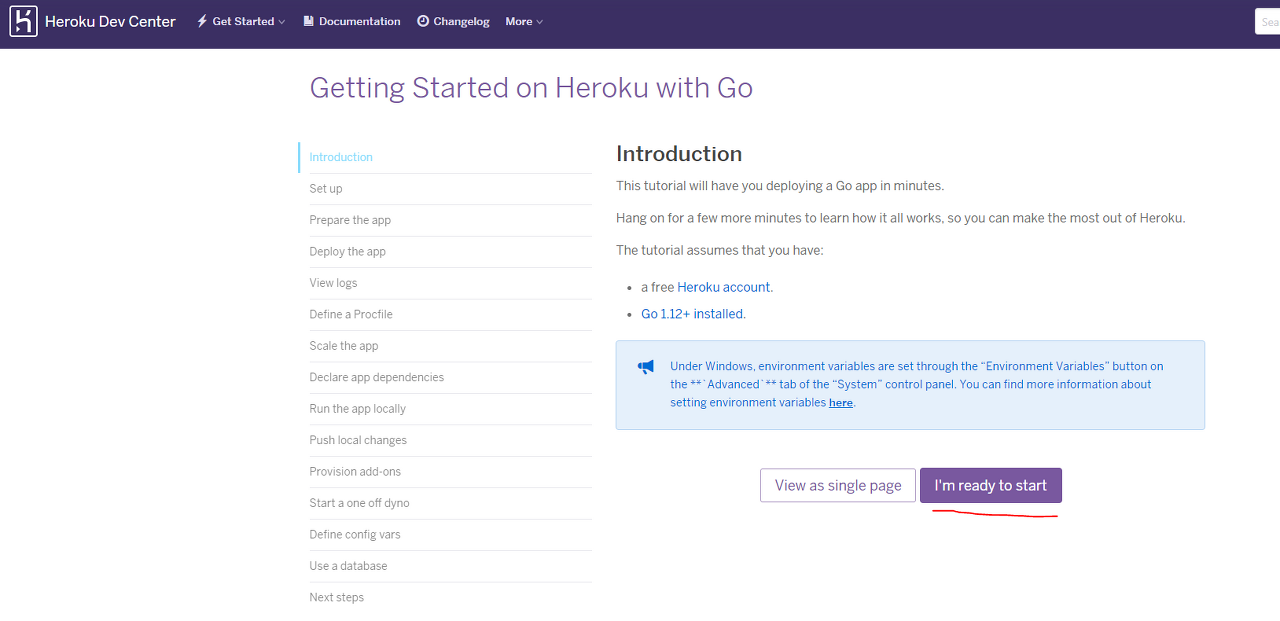1280x621 pixels.
Task: Click the Changelog clock icon
Action: (423, 21)
